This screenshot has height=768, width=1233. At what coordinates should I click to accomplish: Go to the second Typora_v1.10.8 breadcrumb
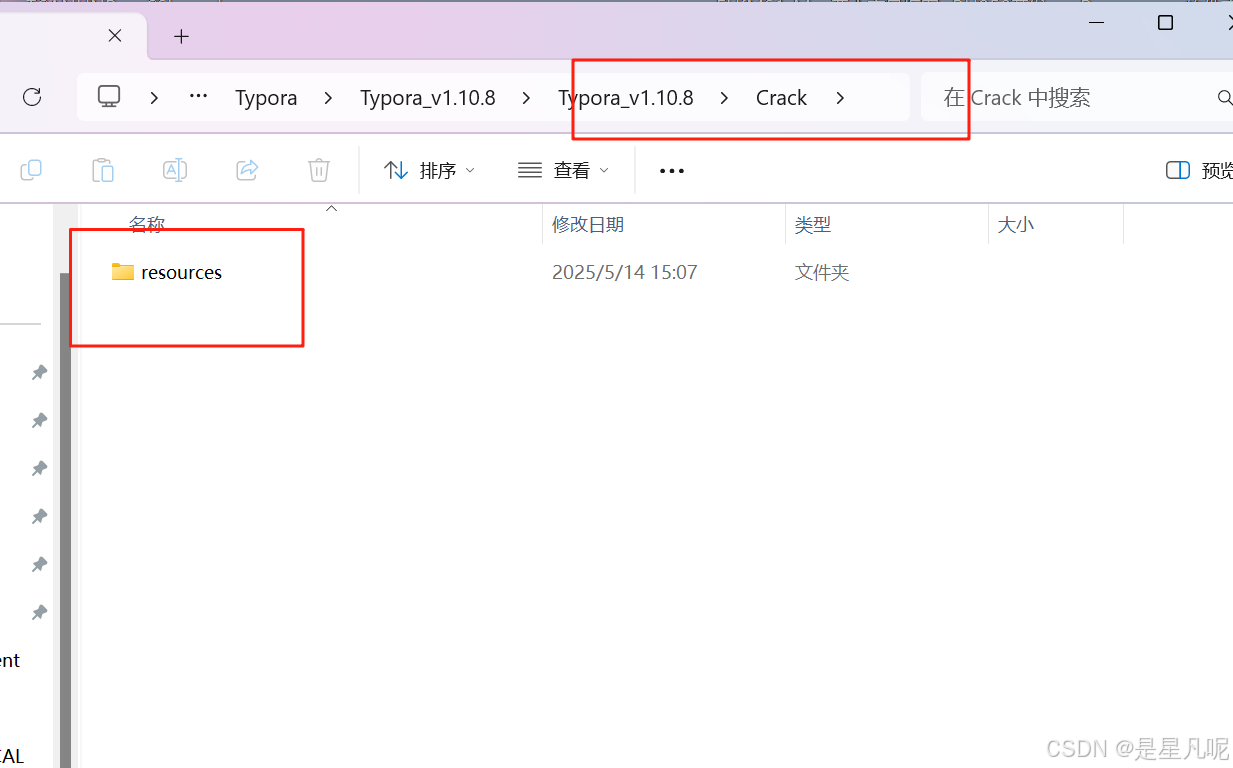click(626, 98)
